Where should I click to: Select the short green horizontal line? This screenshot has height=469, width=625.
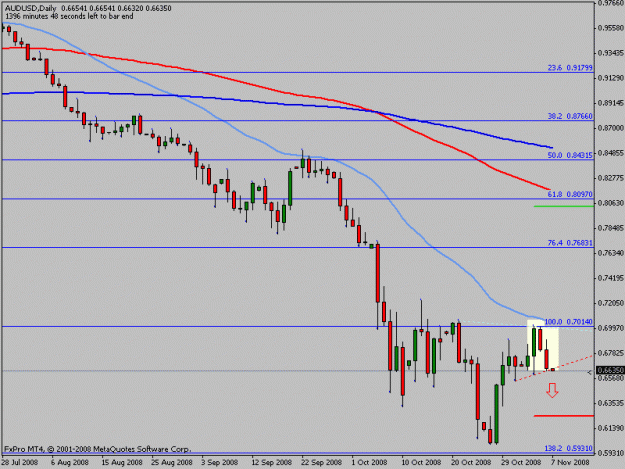tap(564, 206)
